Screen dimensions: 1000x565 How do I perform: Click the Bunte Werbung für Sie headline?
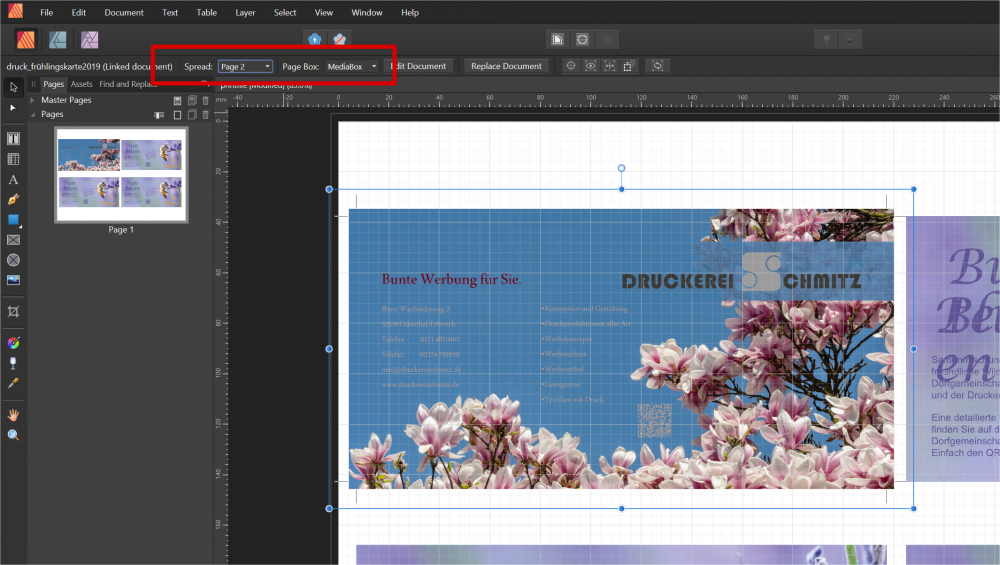tap(452, 279)
